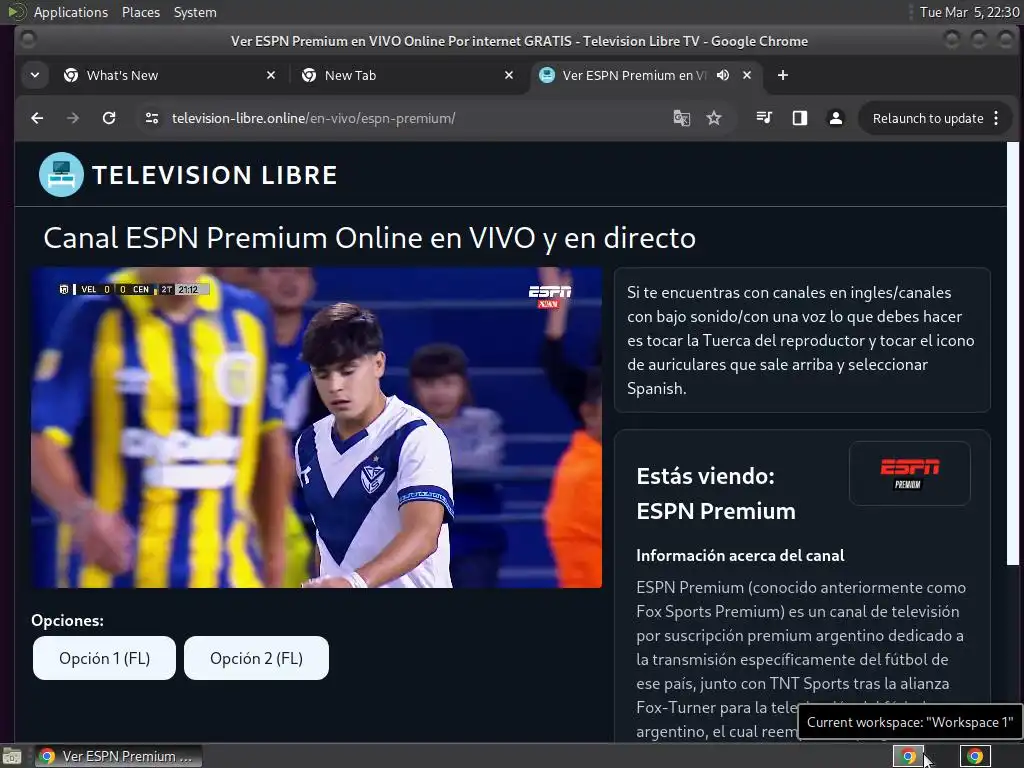Switch to the What's New tab
The image size is (1024, 768).
click(170, 75)
